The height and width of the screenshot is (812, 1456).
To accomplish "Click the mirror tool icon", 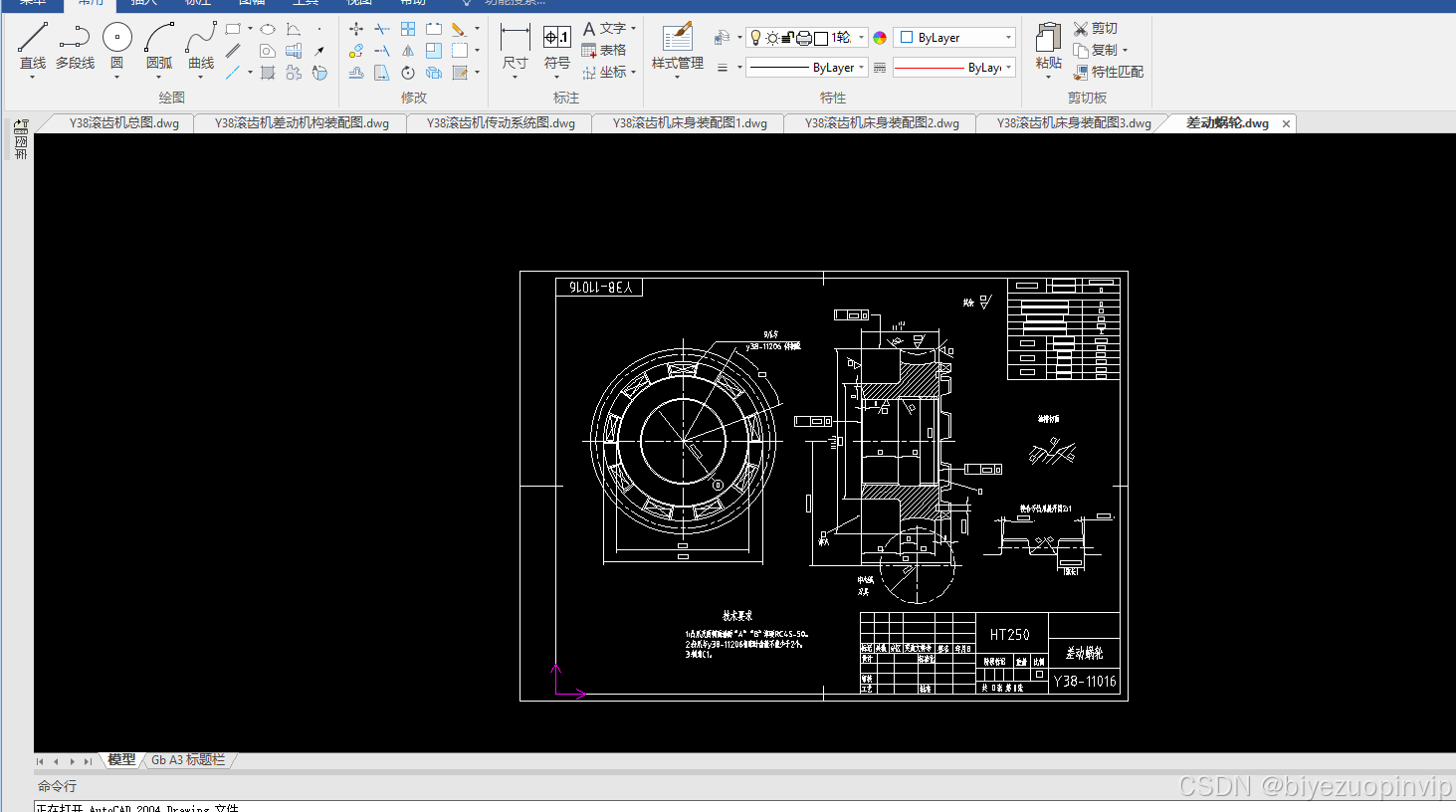I will (408, 51).
